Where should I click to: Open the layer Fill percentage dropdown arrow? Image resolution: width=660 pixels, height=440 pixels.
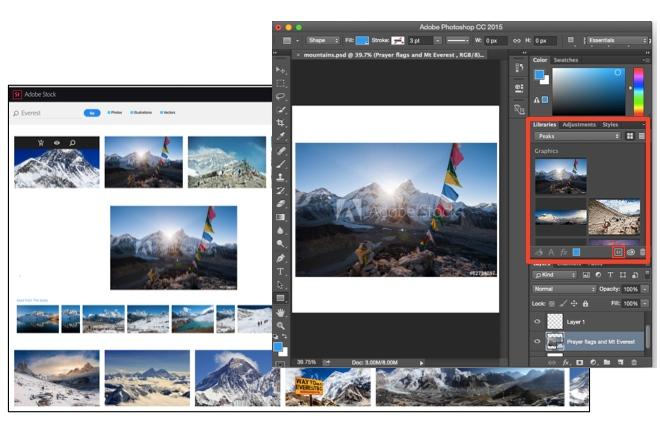[x=644, y=304]
